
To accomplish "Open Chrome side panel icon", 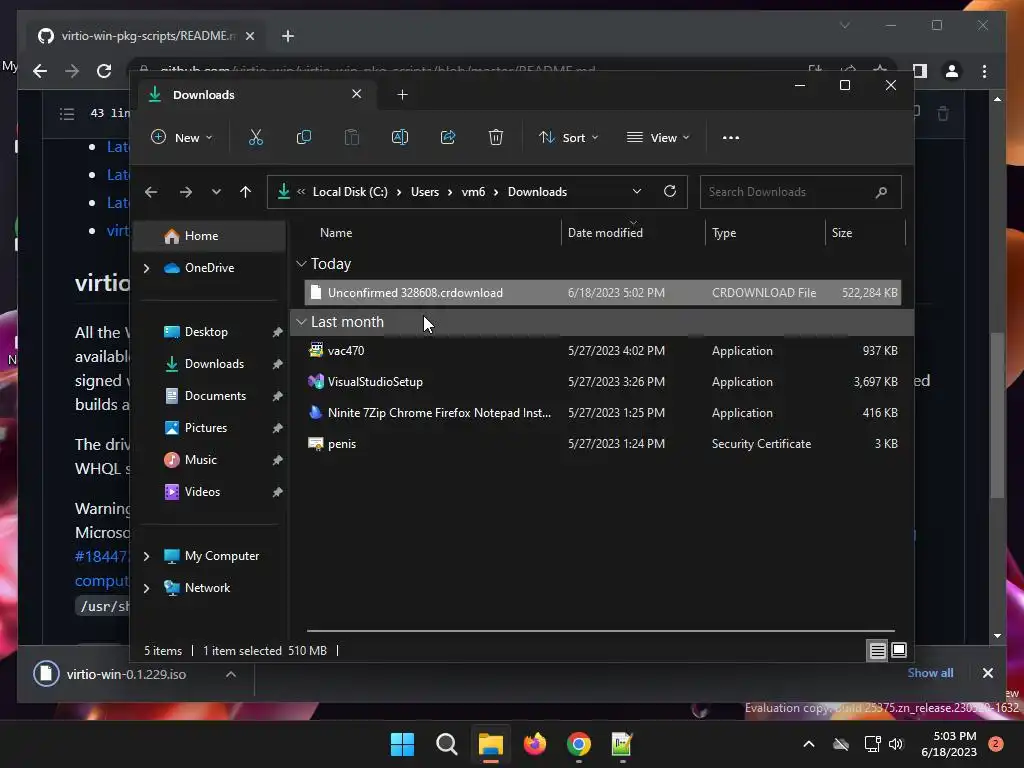I will 920,71.
